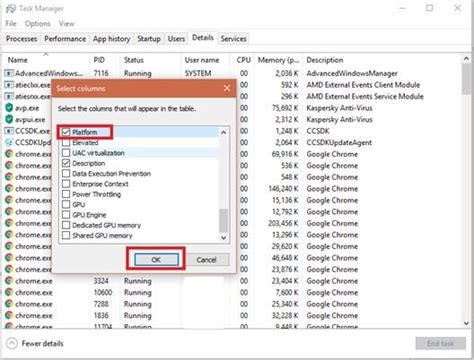Enable the GPU Engine checkbox
The width and height of the screenshot is (474, 360).
[x=66, y=215]
